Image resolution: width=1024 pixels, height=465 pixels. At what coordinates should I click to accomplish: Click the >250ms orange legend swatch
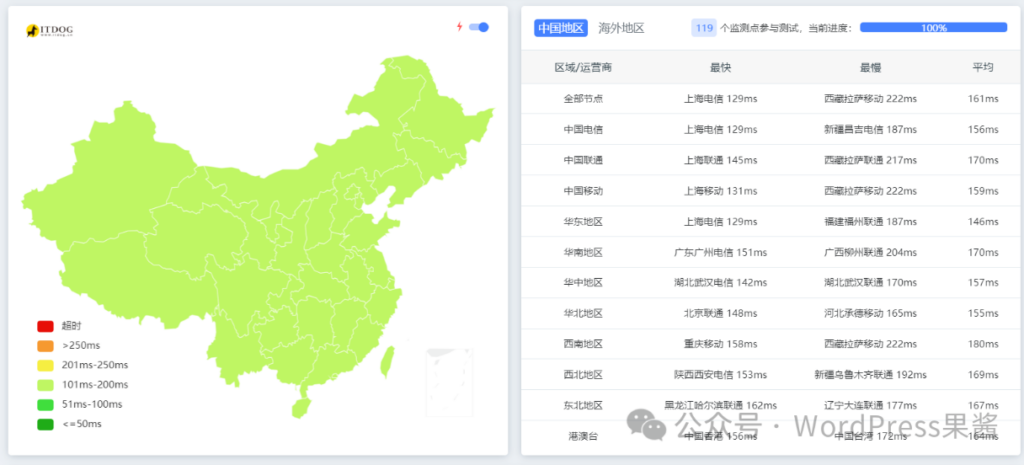45,345
